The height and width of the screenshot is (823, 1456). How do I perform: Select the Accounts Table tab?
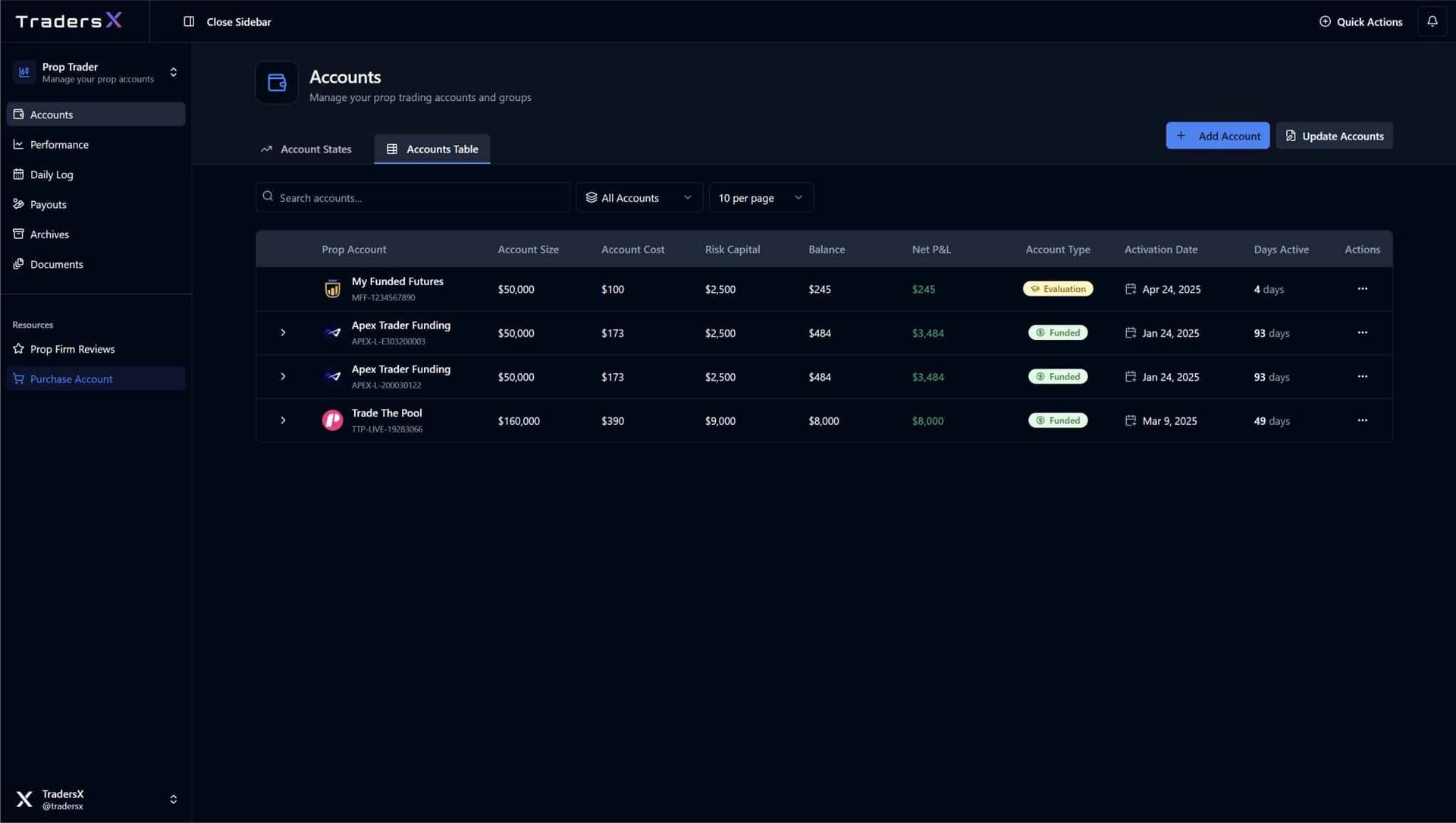pyautogui.click(x=432, y=149)
